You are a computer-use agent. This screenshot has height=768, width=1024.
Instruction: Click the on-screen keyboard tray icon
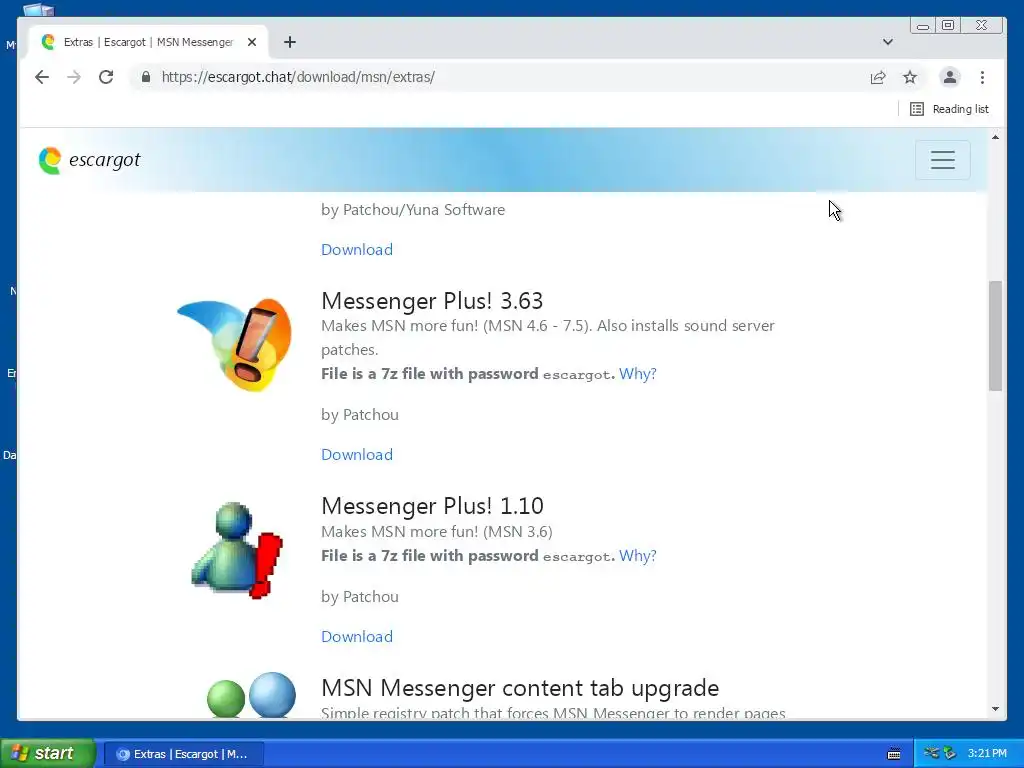[894, 754]
